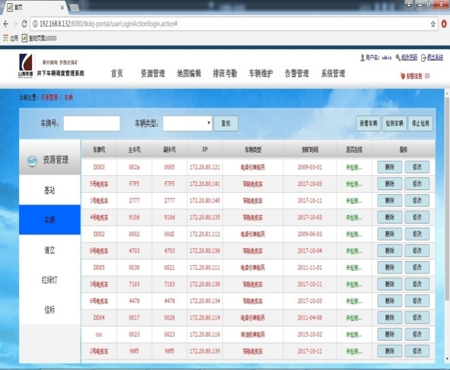Viewport: 450px width, 370px height.
Task: Open the 资源管理 menu in top navigation
Action: coord(153,73)
